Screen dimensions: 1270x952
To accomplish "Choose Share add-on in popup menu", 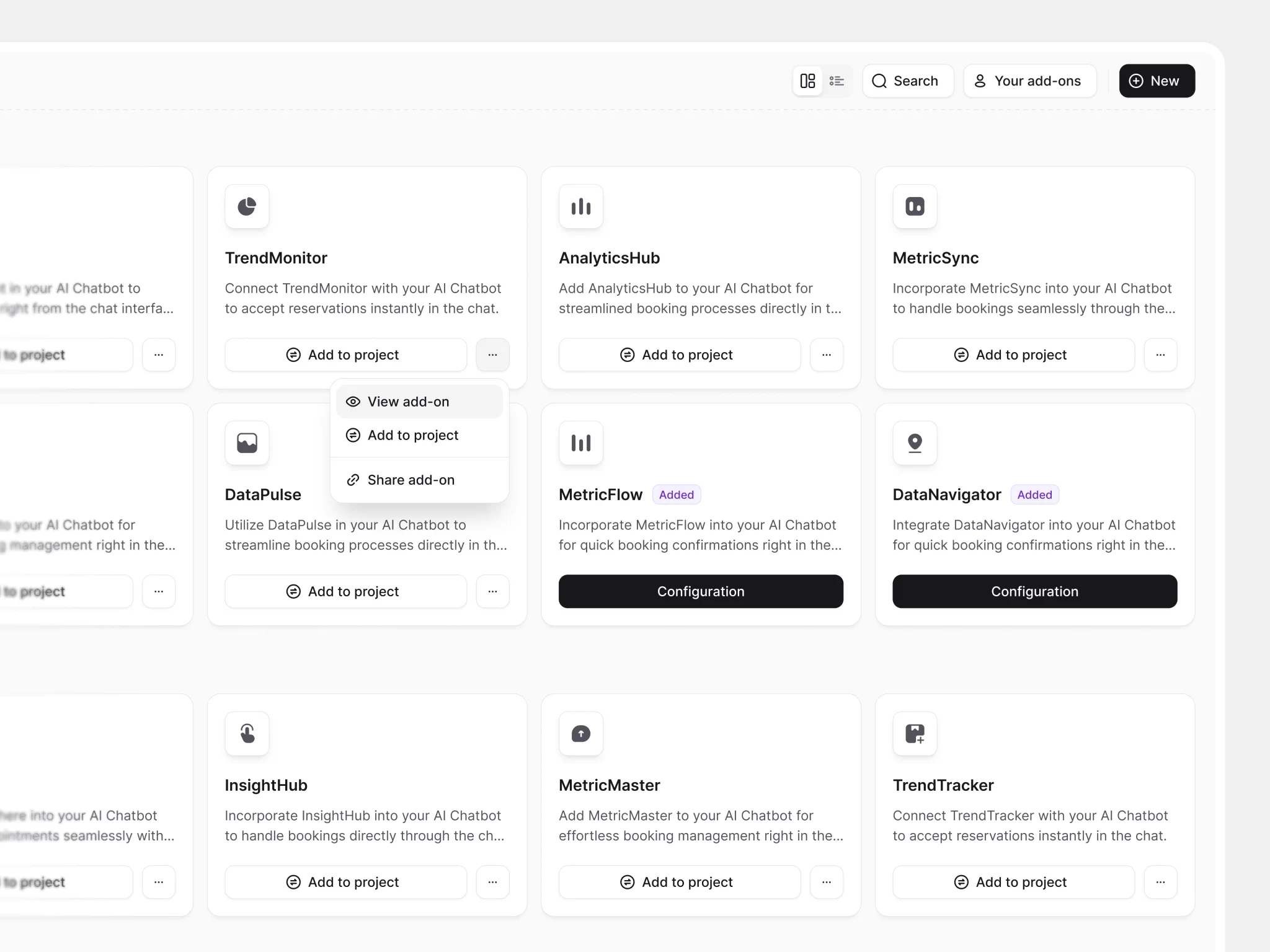I will (420, 480).
